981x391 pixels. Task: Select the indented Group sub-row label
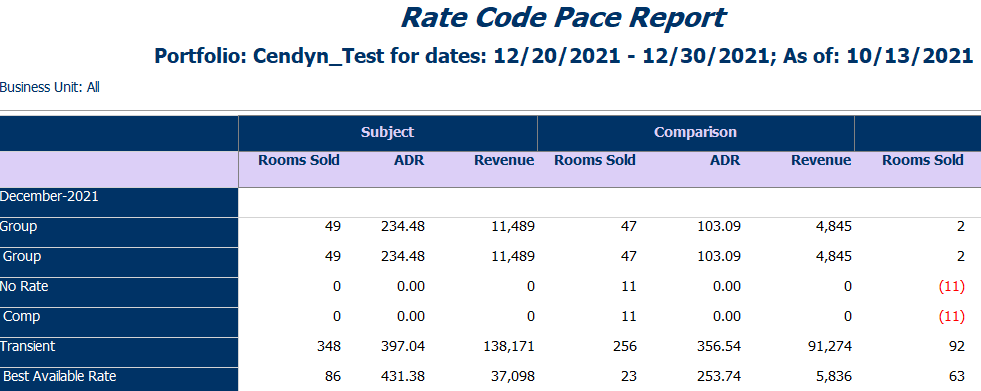(23, 256)
